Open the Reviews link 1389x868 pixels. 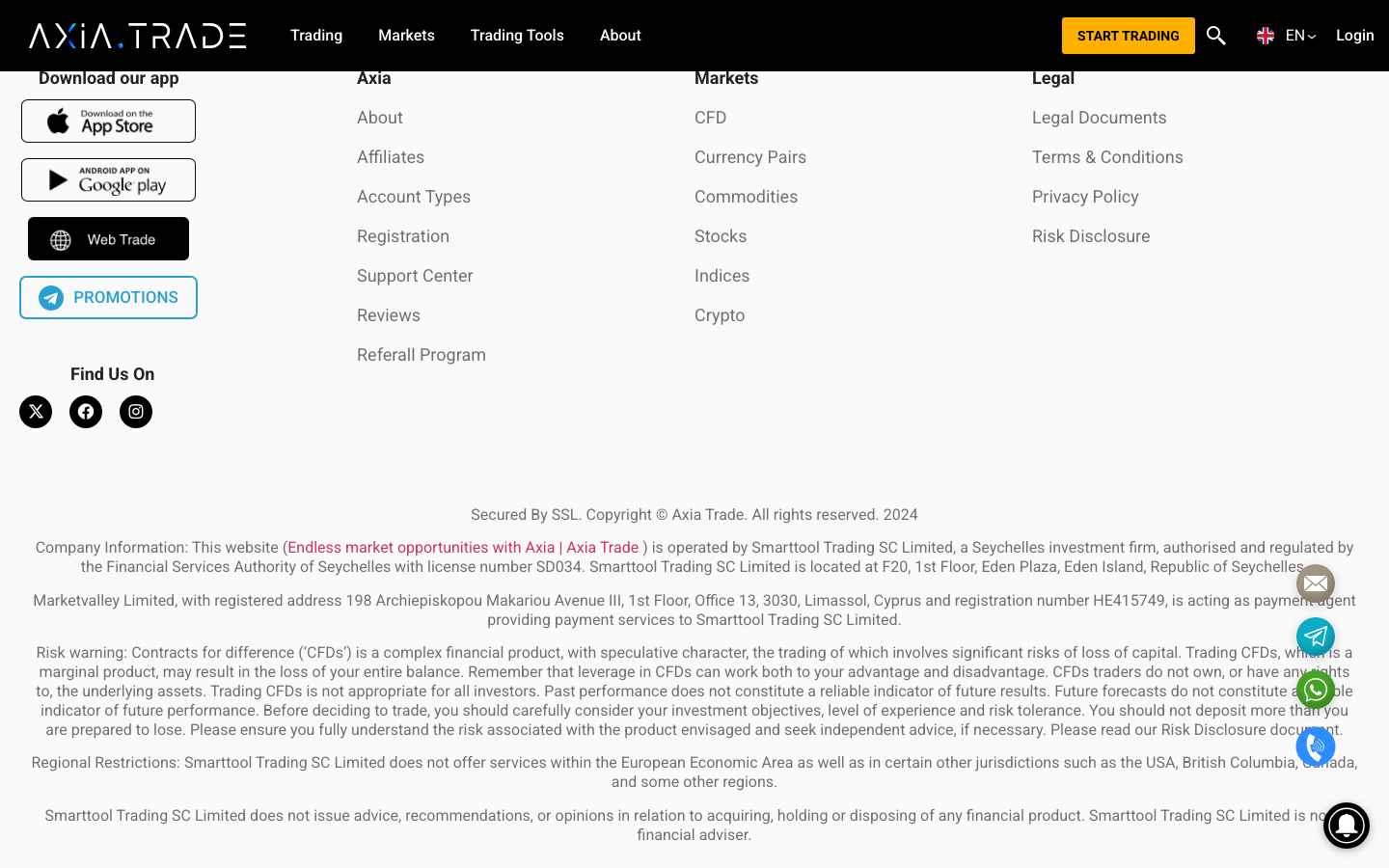pos(389,315)
